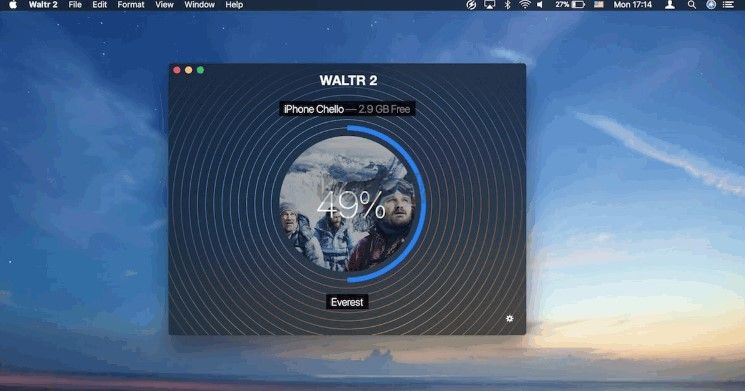Viewport: 745px width, 391px height.
Task: Open the WALTR settings gear
Action: pyautogui.click(x=509, y=318)
